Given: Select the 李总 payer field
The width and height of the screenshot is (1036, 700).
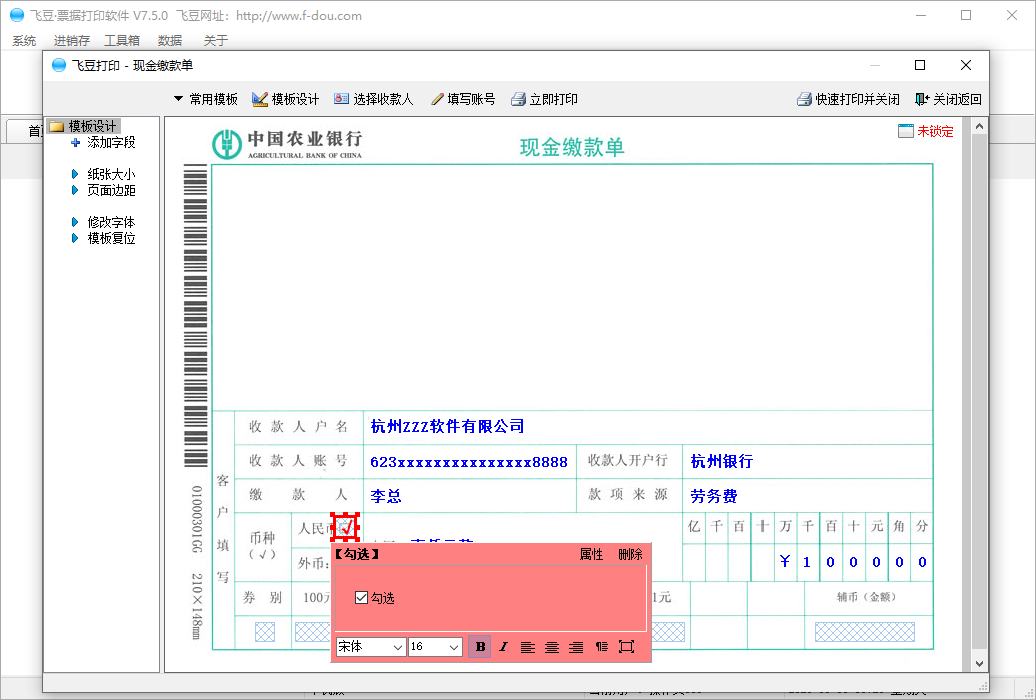Looking at the screenshot, I should point(386,496).
